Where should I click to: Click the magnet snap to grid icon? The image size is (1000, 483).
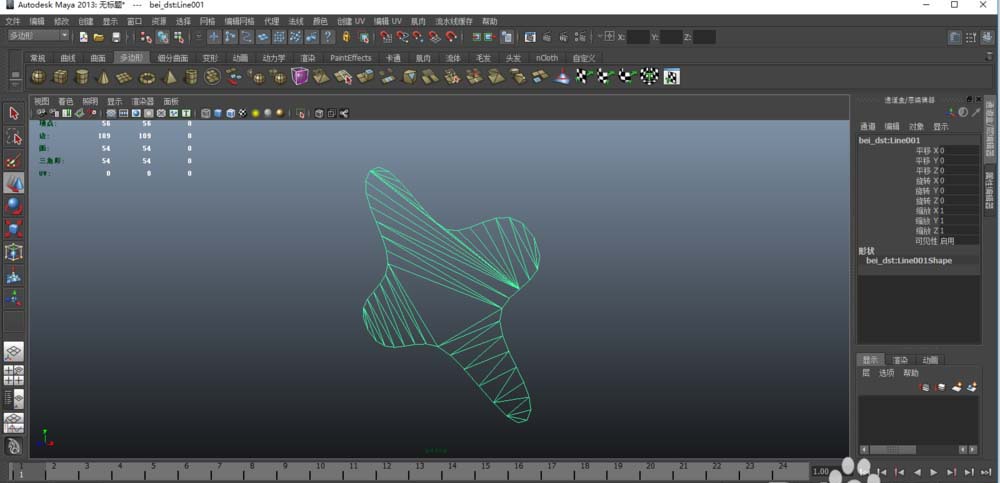(x=387, y=37)
